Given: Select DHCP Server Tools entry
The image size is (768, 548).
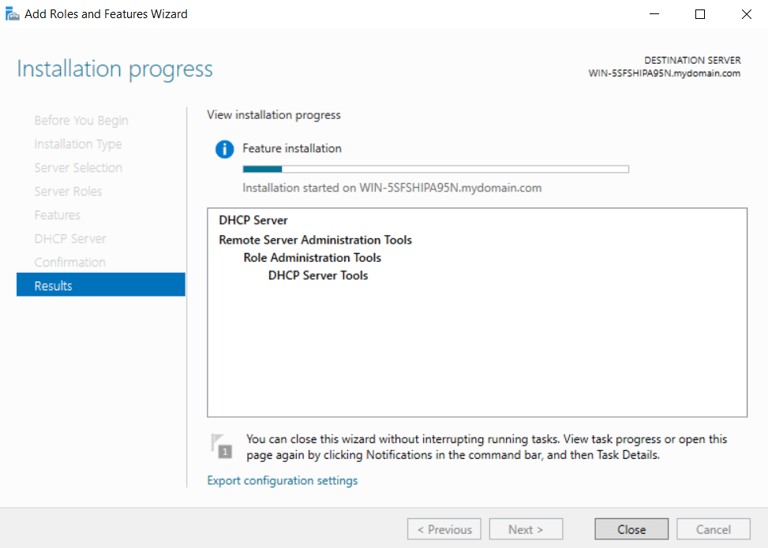Looking at the screenshot, I should pos(318,275).
